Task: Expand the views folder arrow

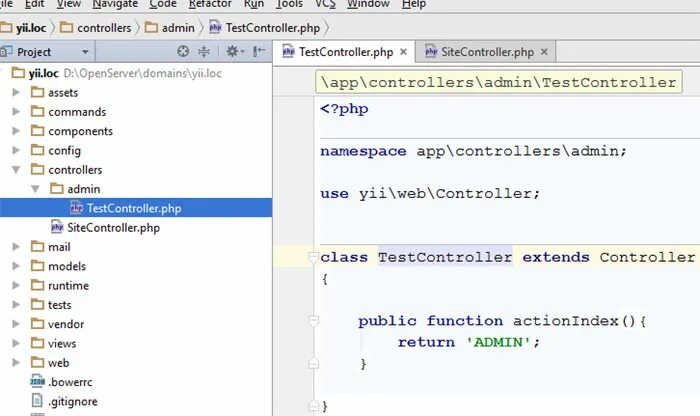Action: 16,343
